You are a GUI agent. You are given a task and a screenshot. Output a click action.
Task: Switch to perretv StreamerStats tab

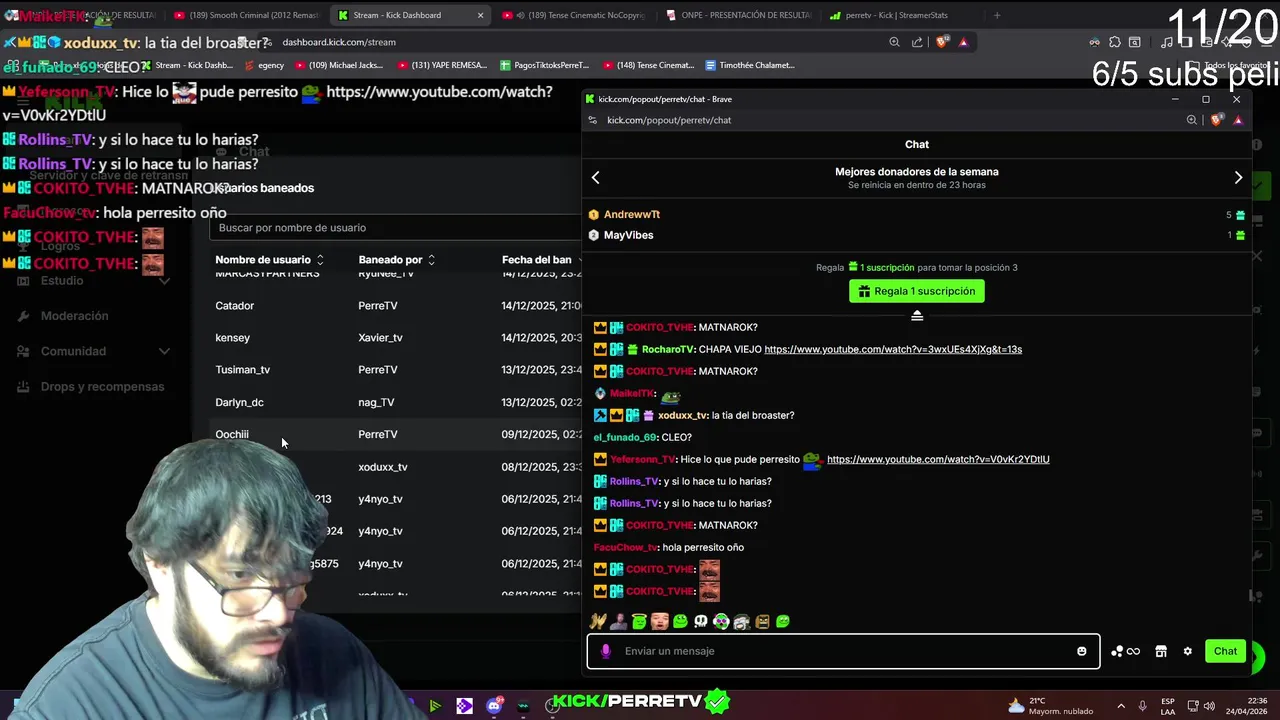(897, 15)
